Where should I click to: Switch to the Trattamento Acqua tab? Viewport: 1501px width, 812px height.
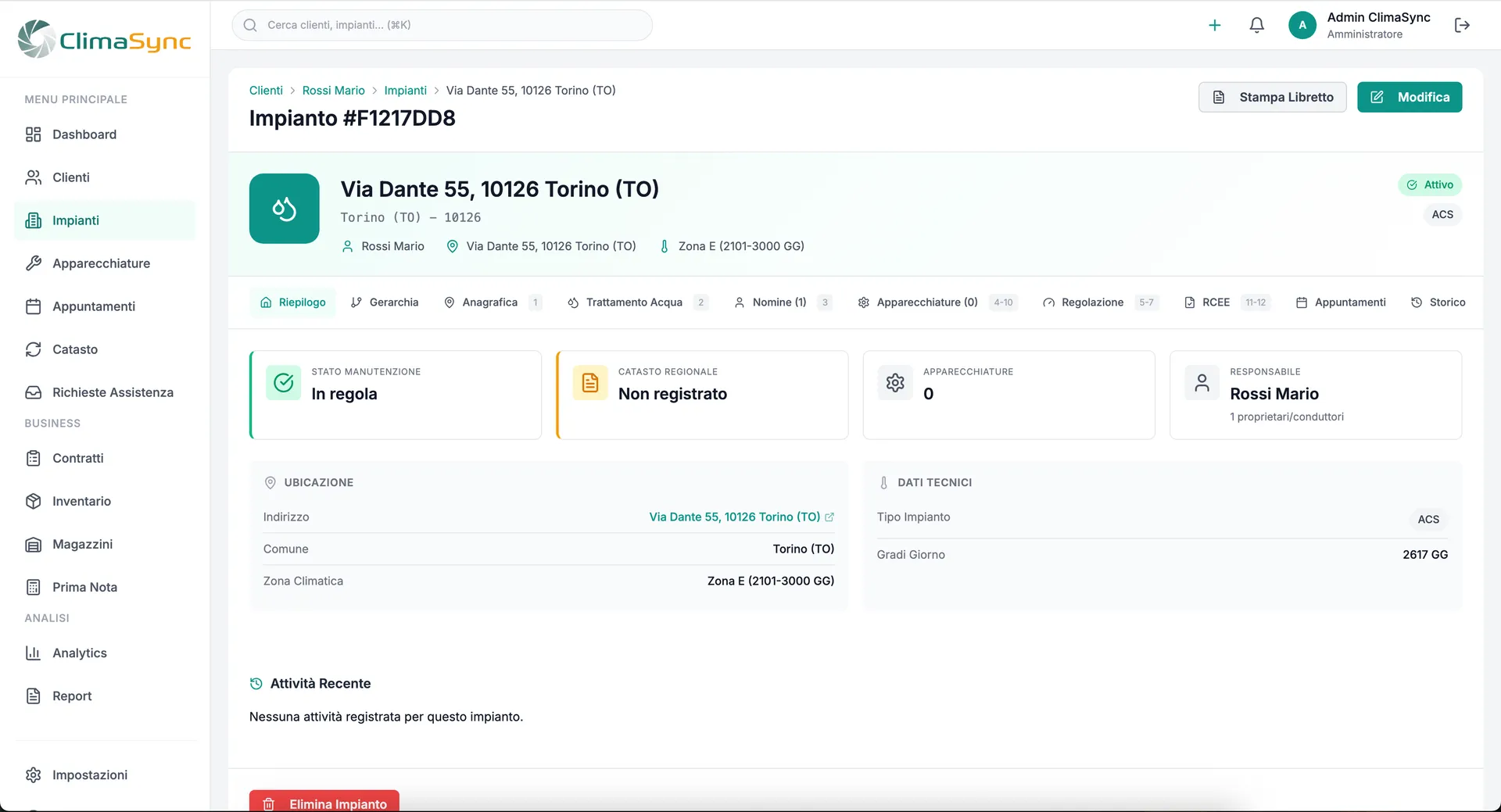637,302
